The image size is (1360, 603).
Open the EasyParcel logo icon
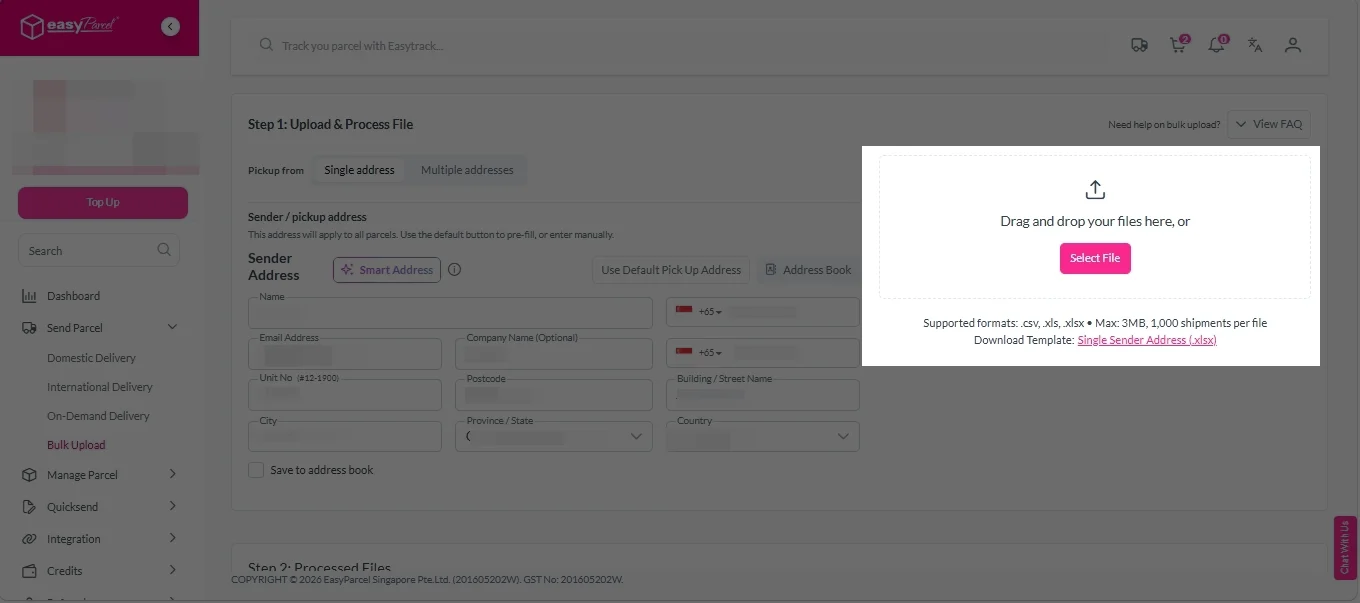(35, 27)
